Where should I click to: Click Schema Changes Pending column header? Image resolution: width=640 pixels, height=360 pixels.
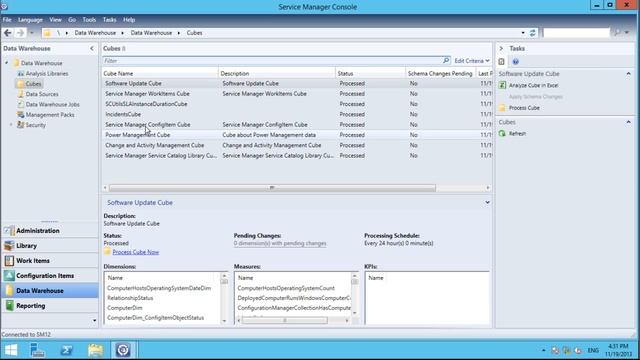[440, 73]
